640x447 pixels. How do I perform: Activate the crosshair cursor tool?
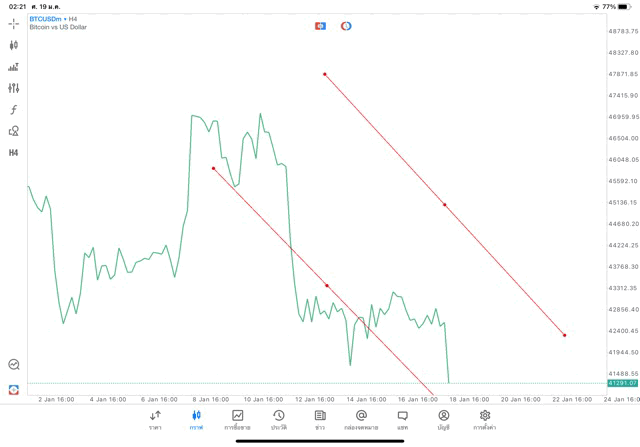click(x=14, y=23)
